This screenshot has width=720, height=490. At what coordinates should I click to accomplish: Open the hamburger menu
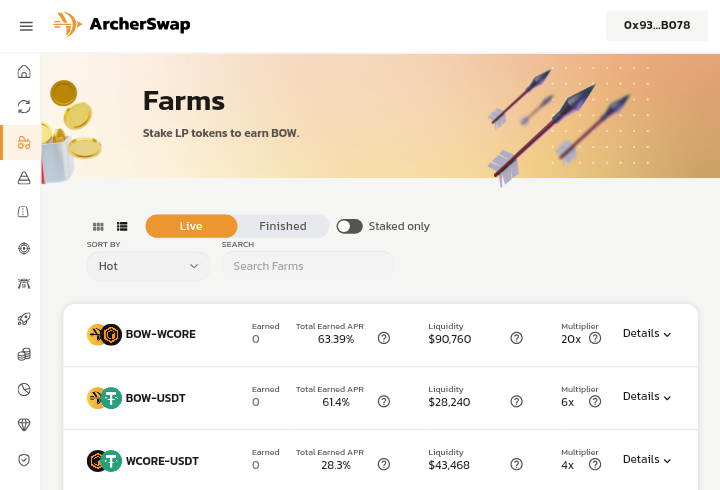click(x=26, y=25)
